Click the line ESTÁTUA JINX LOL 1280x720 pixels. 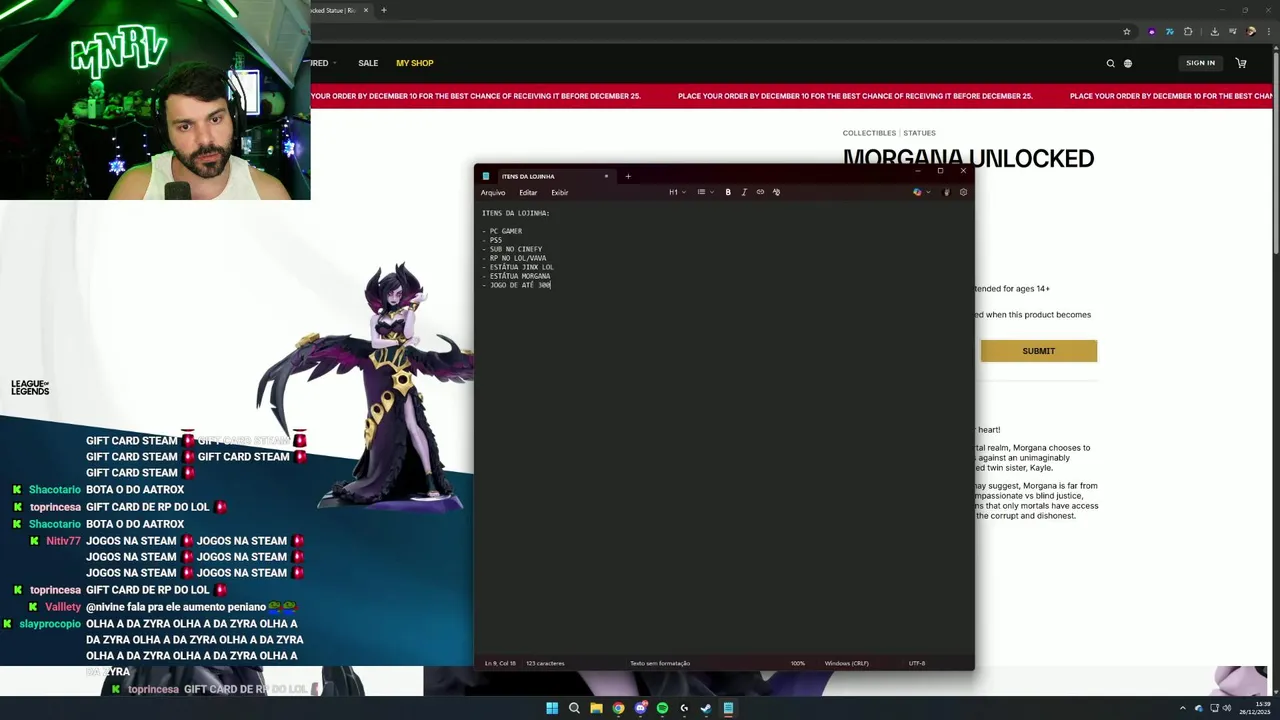coord(518,267)
